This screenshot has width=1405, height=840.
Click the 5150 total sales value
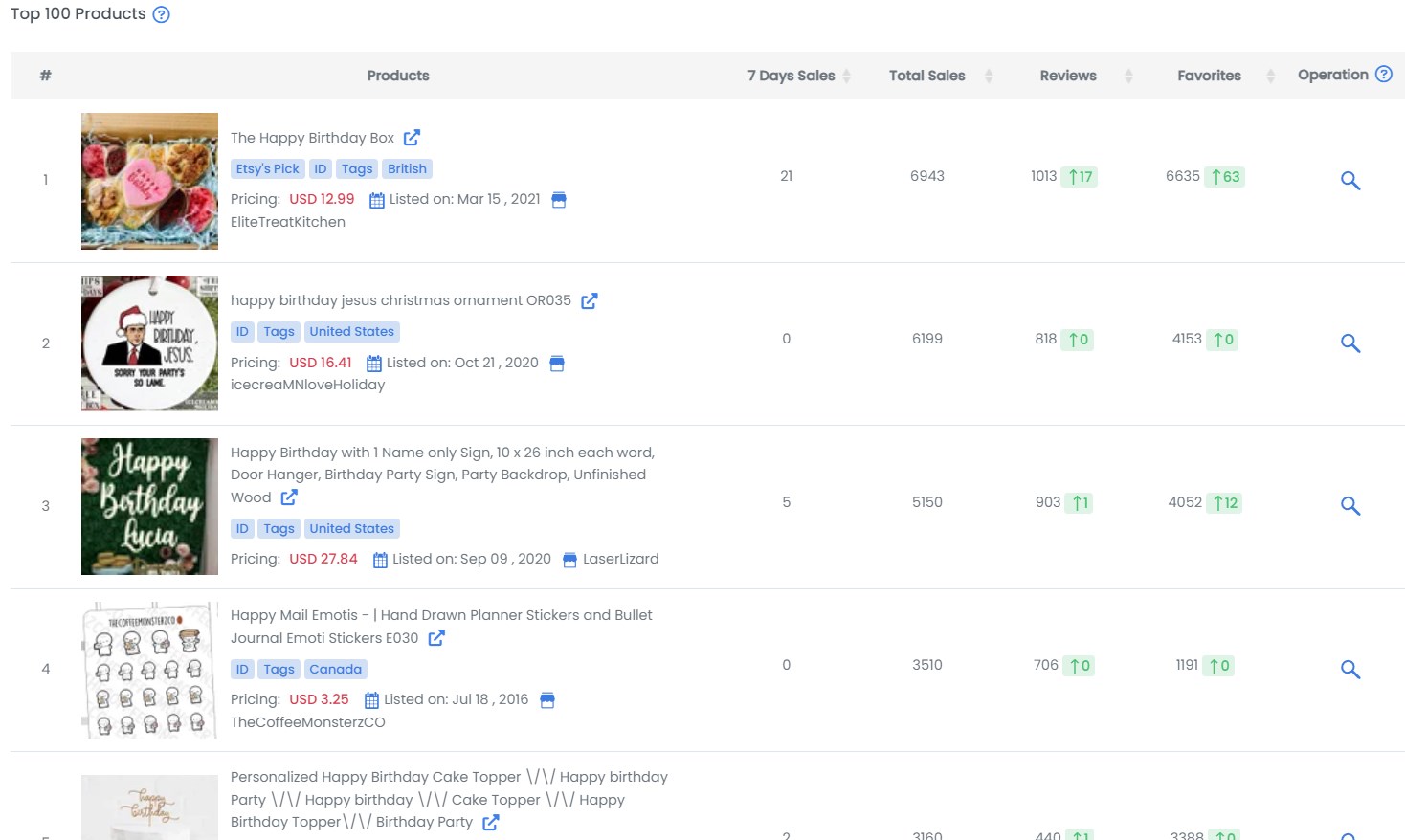[927, 502]
